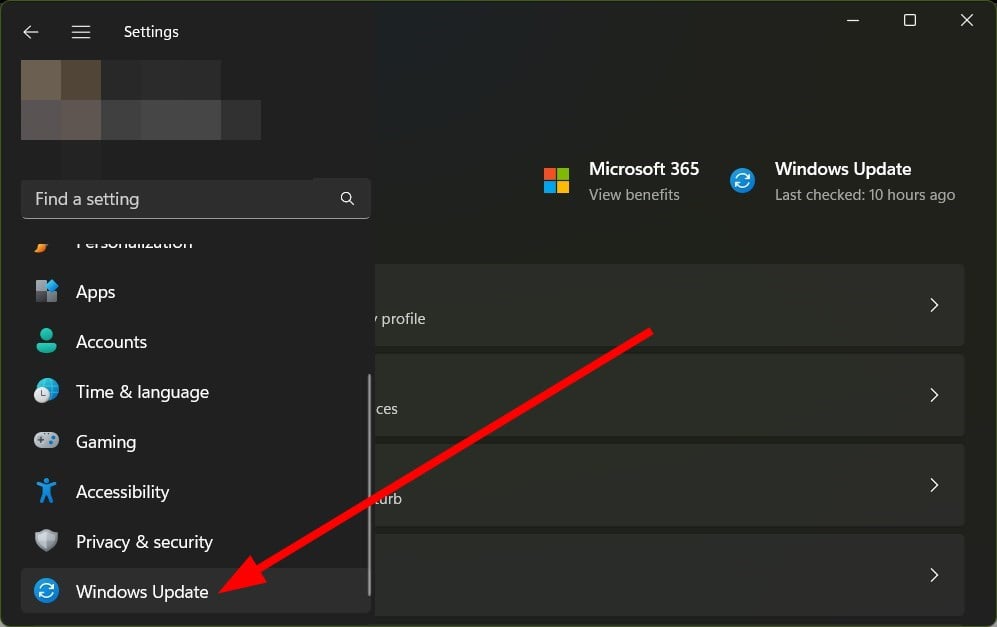This screenshot has height=627, width=997.
Task: Open Windows Update last checked status
Action: (x=865, y=195)
